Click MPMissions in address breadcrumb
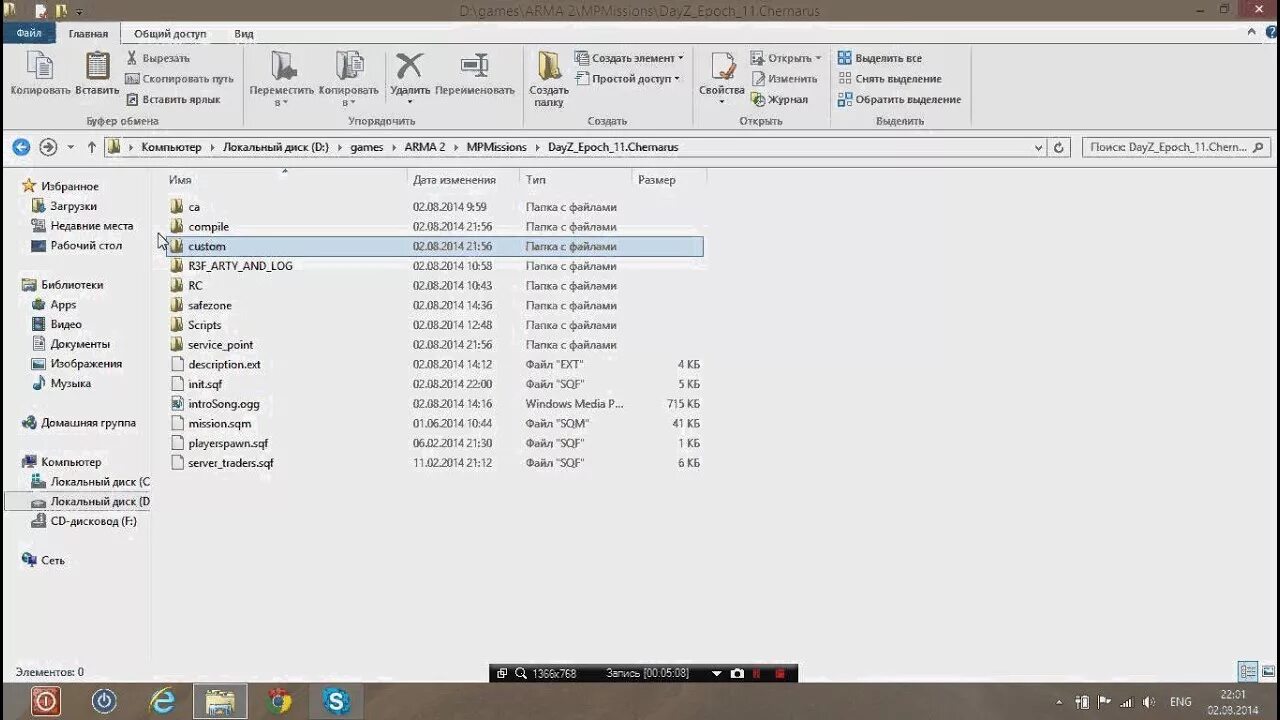1280x720 pixels. click(x=496, y=147)
